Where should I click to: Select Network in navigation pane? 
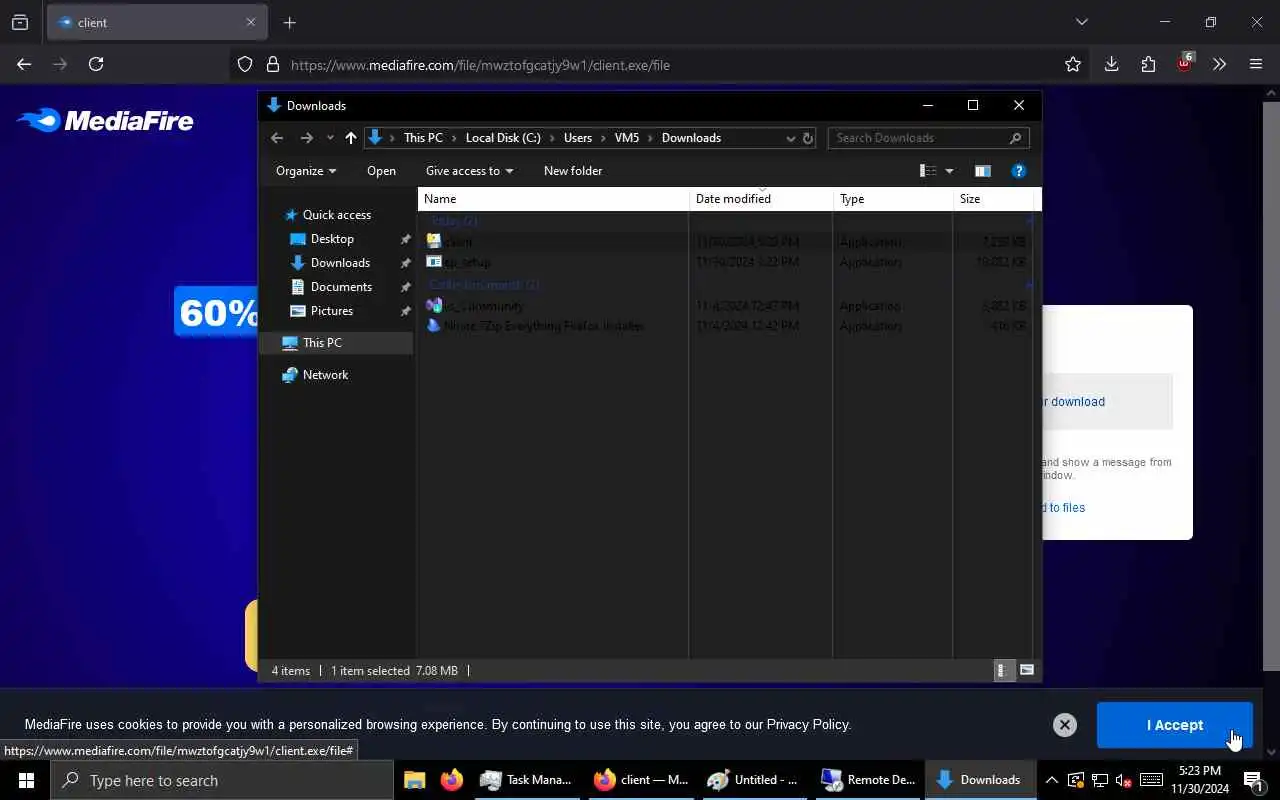325,375
